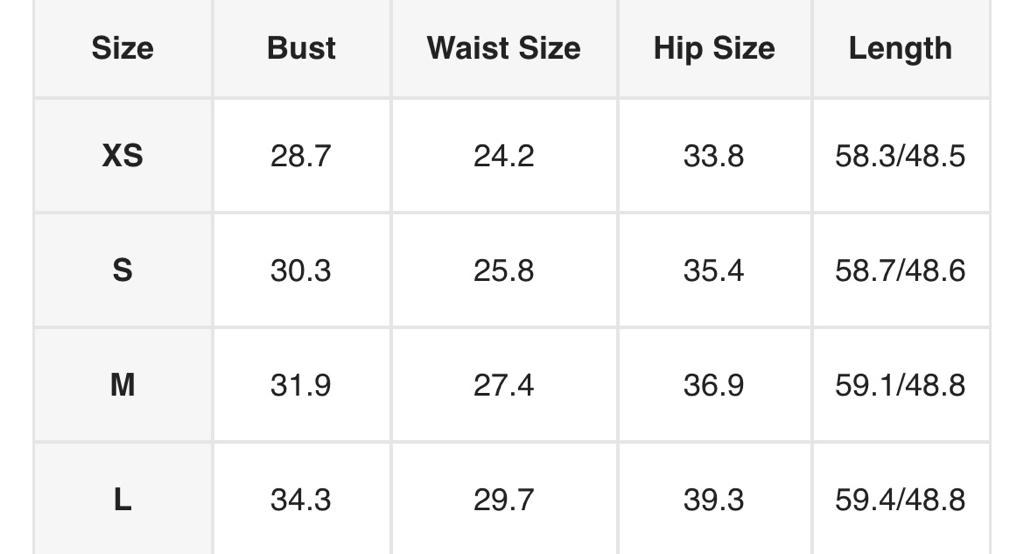Click the Size column header

pyautogui.click(x=122, y=48)
